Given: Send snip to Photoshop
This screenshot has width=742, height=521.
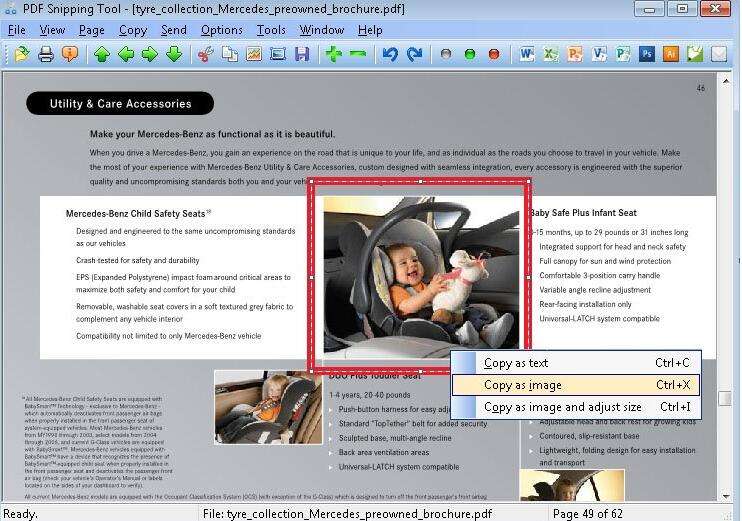Looking at the screenshot, I should (x=647, y=54).
